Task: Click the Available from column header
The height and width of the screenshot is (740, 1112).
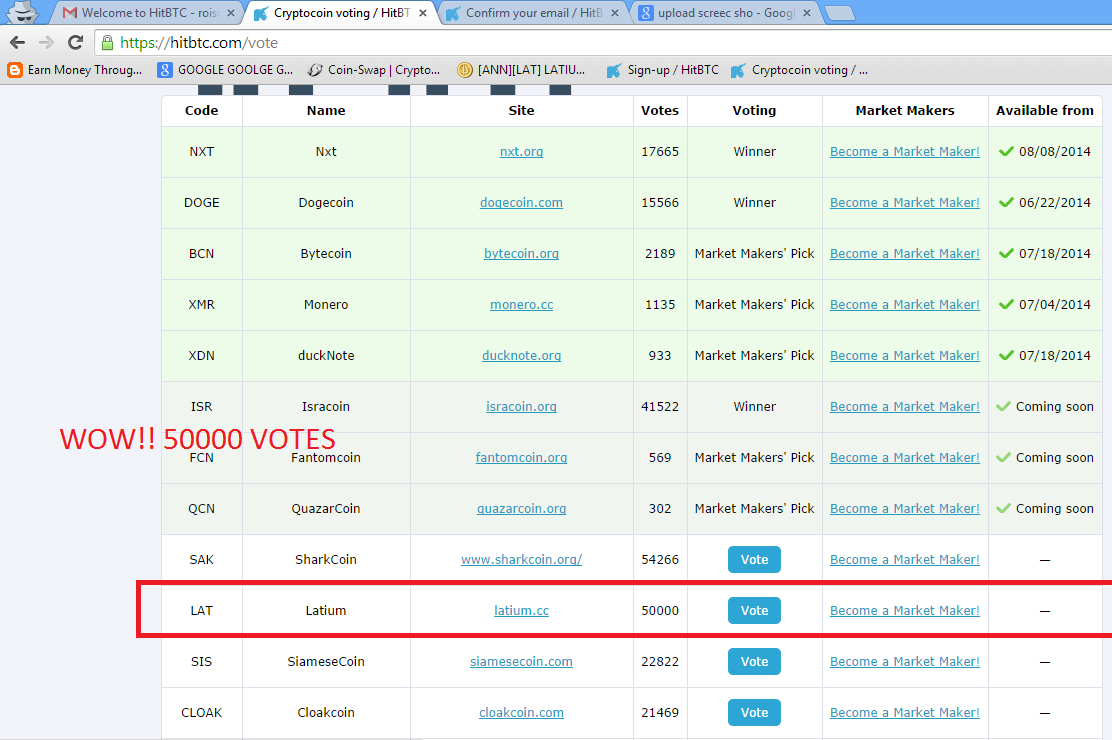Action: 1045,111
